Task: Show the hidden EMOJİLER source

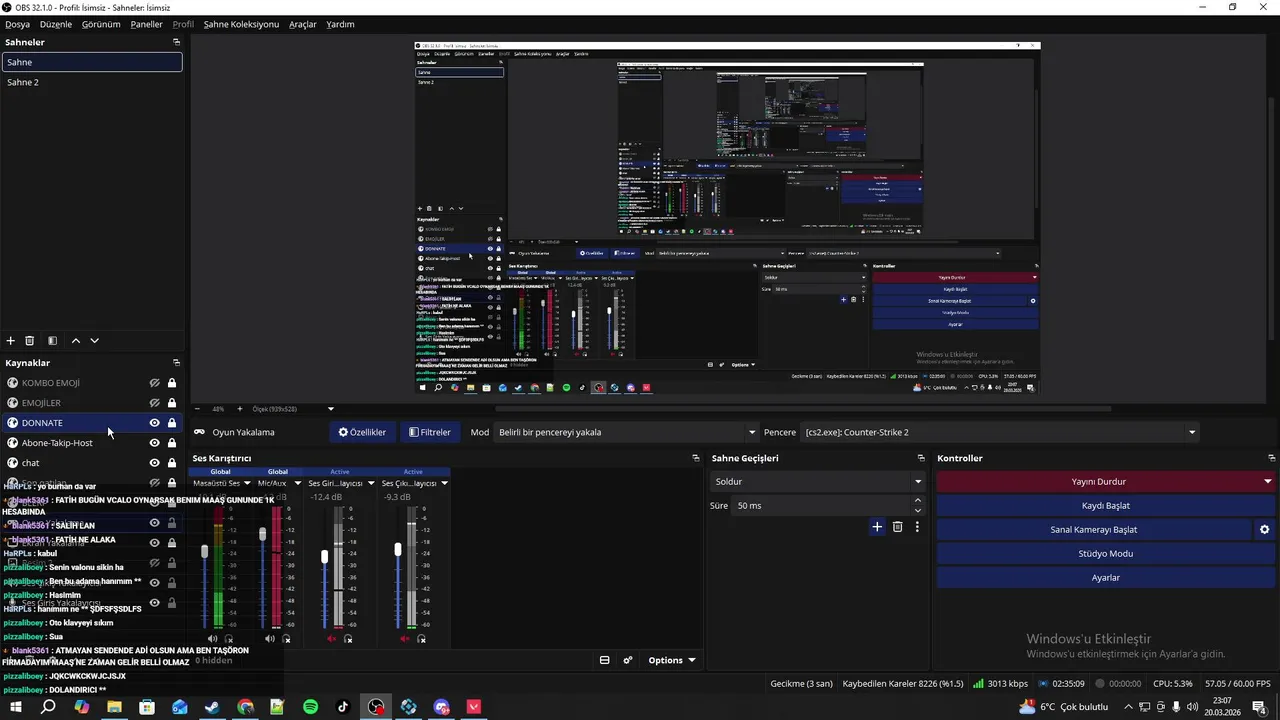Action: tap(155, 403)
